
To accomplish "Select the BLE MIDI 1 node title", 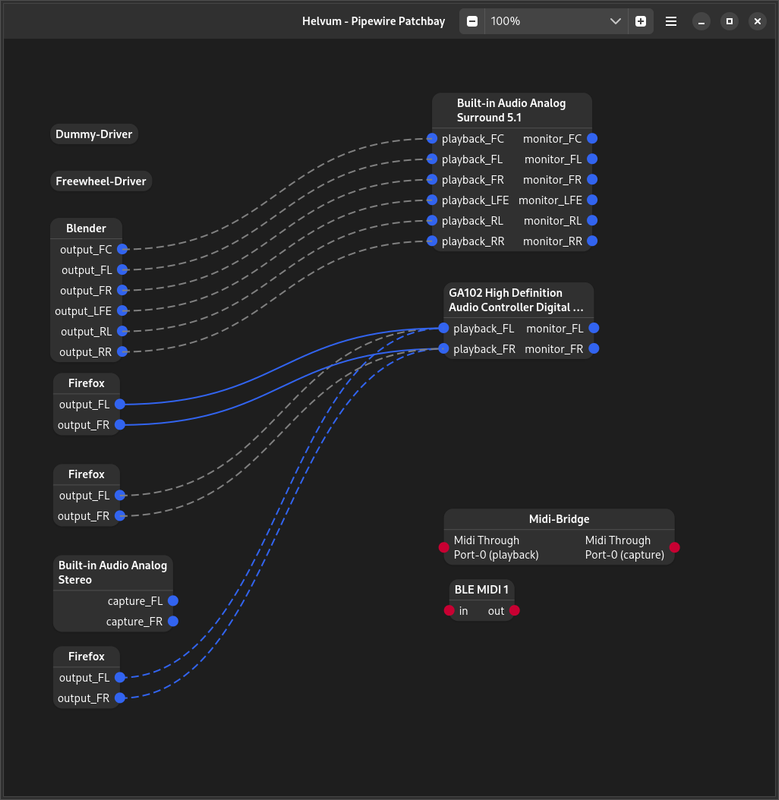I will (482, 589).
